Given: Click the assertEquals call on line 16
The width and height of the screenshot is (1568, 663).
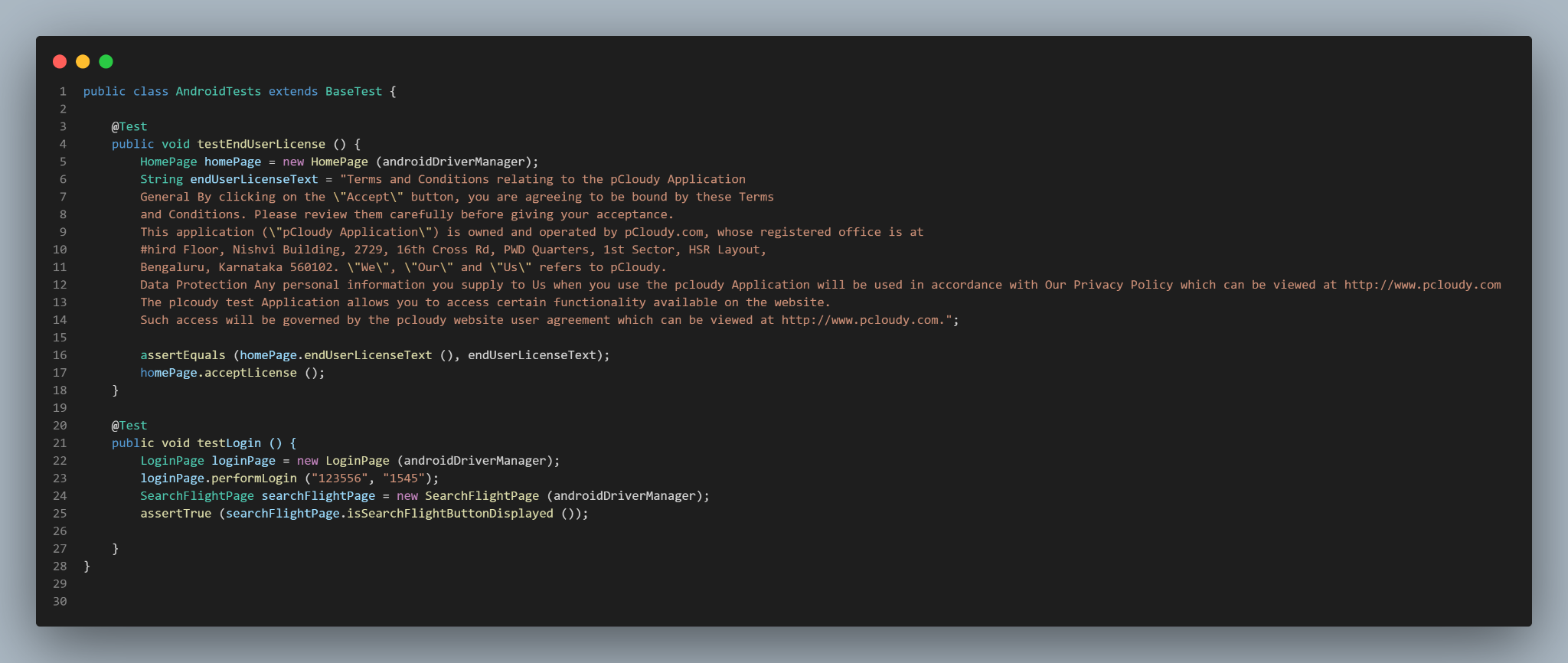Looking at the screenshot, I should pos(183,355).
